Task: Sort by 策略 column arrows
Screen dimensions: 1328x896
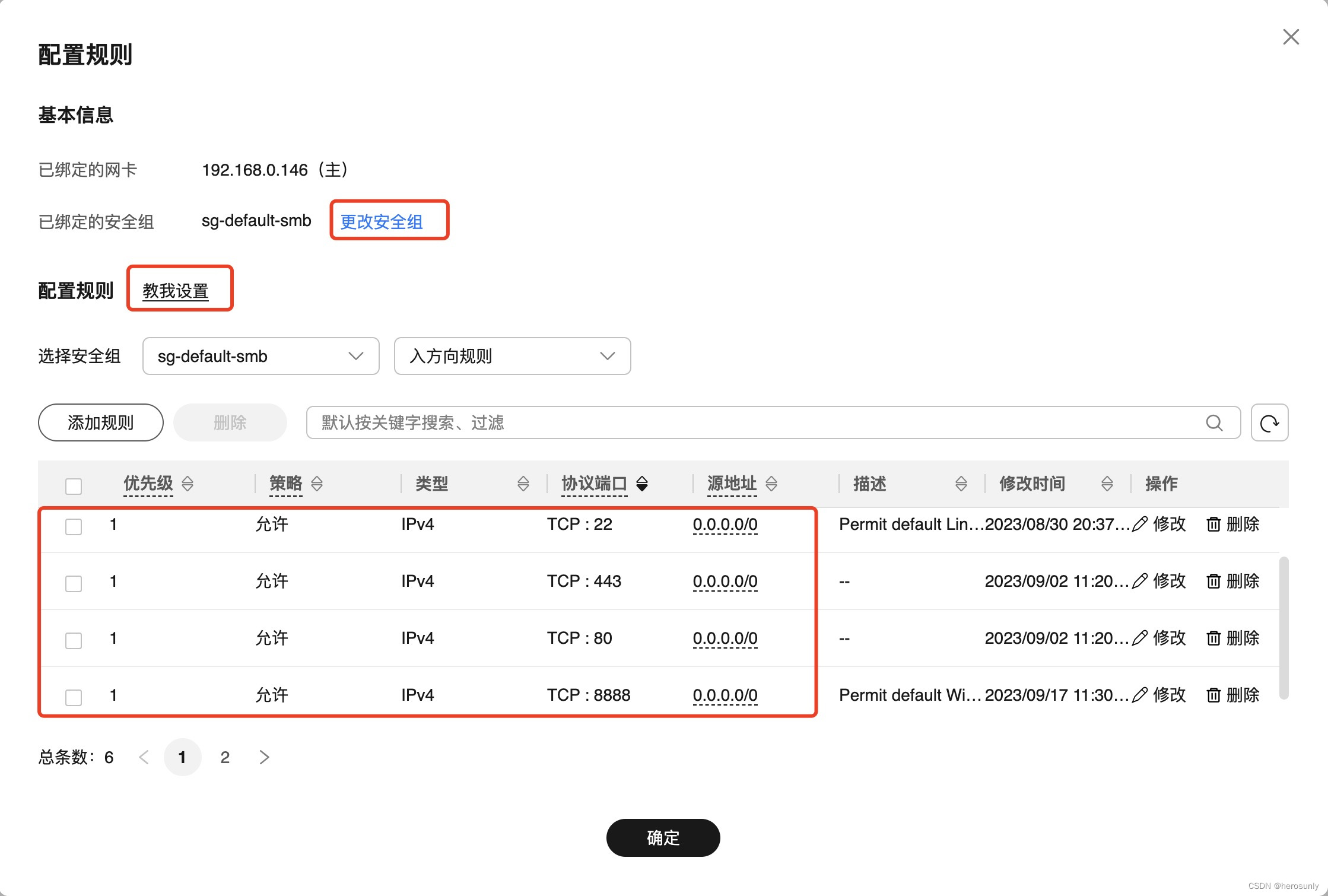Action: coord(317,484)
